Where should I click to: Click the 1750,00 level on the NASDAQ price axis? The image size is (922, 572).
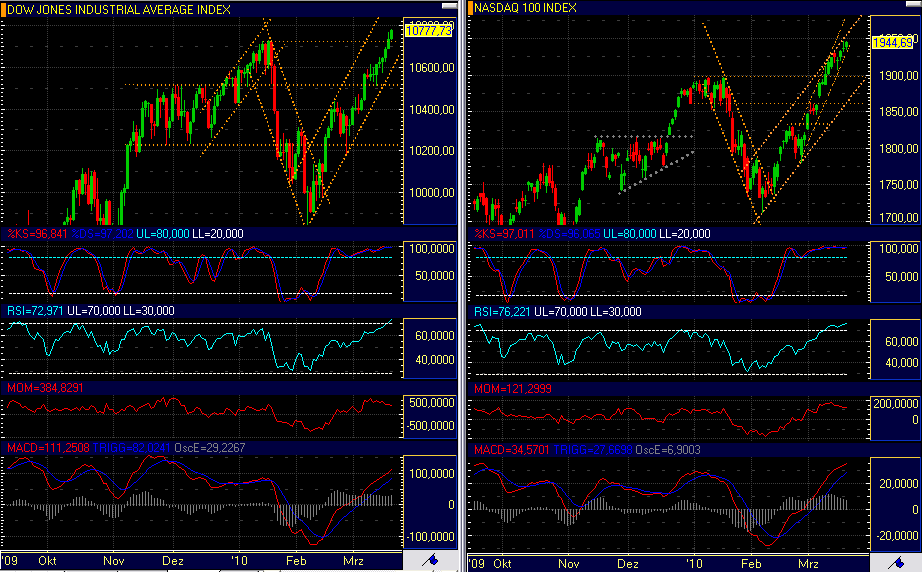[x=898, y=185]
